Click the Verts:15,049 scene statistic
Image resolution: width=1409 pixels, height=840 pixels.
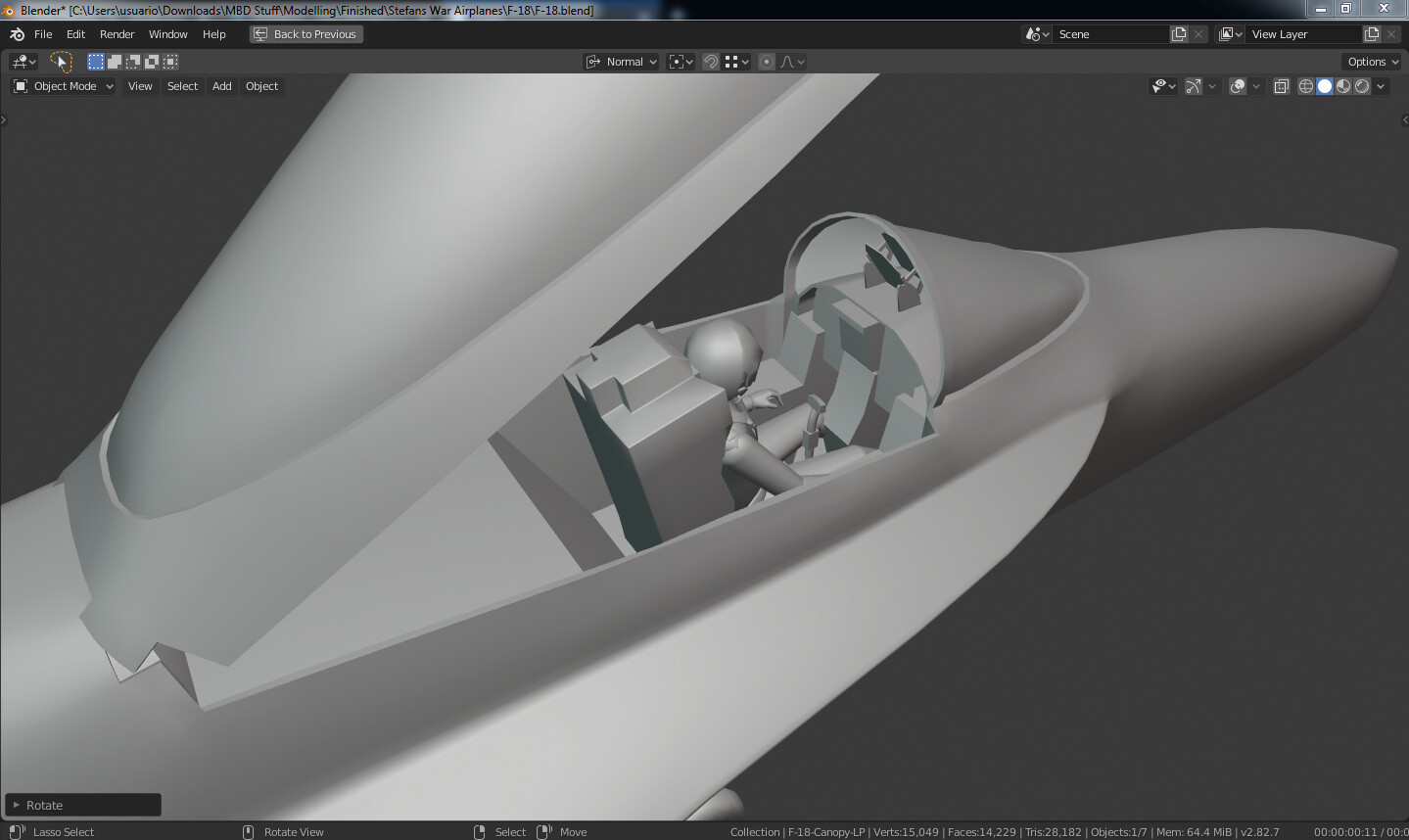pos(906,832)
